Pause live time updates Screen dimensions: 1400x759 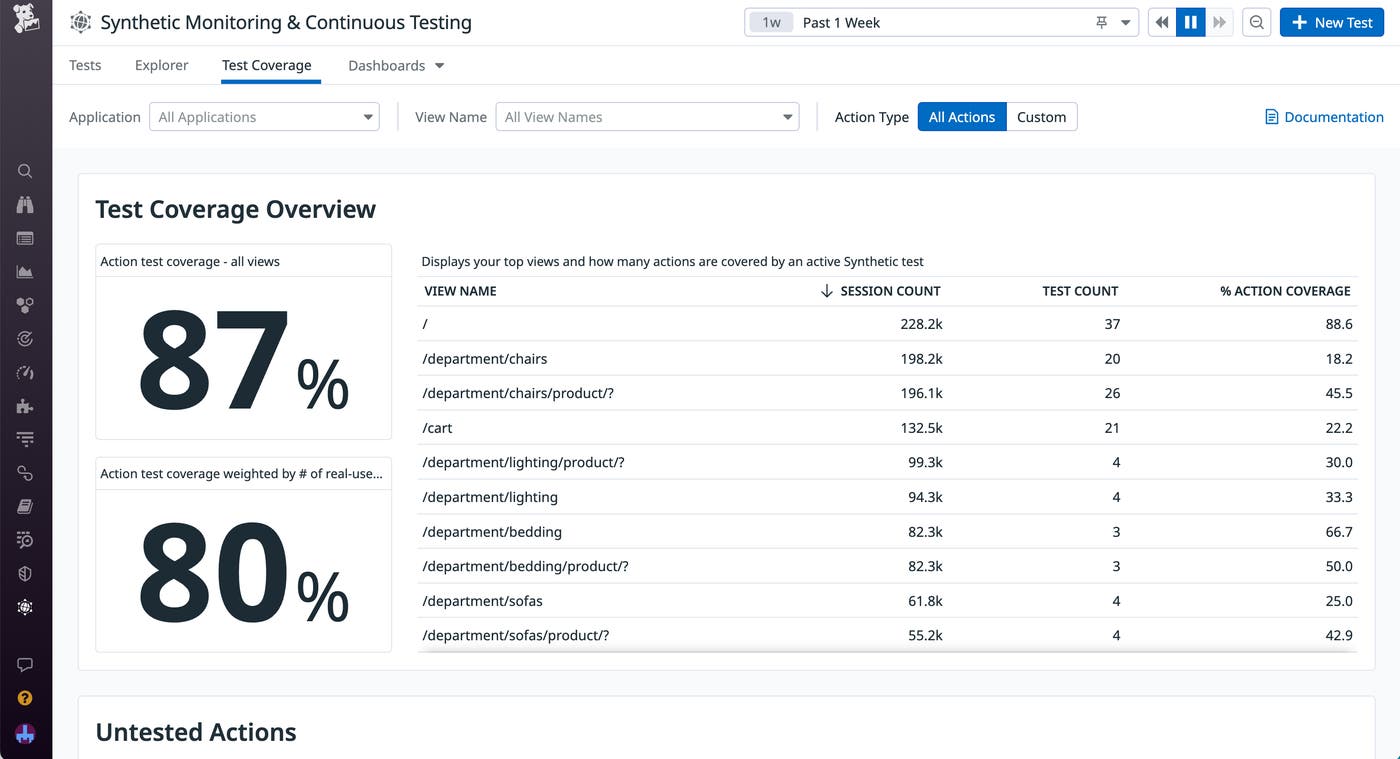tap(1190, 22)
